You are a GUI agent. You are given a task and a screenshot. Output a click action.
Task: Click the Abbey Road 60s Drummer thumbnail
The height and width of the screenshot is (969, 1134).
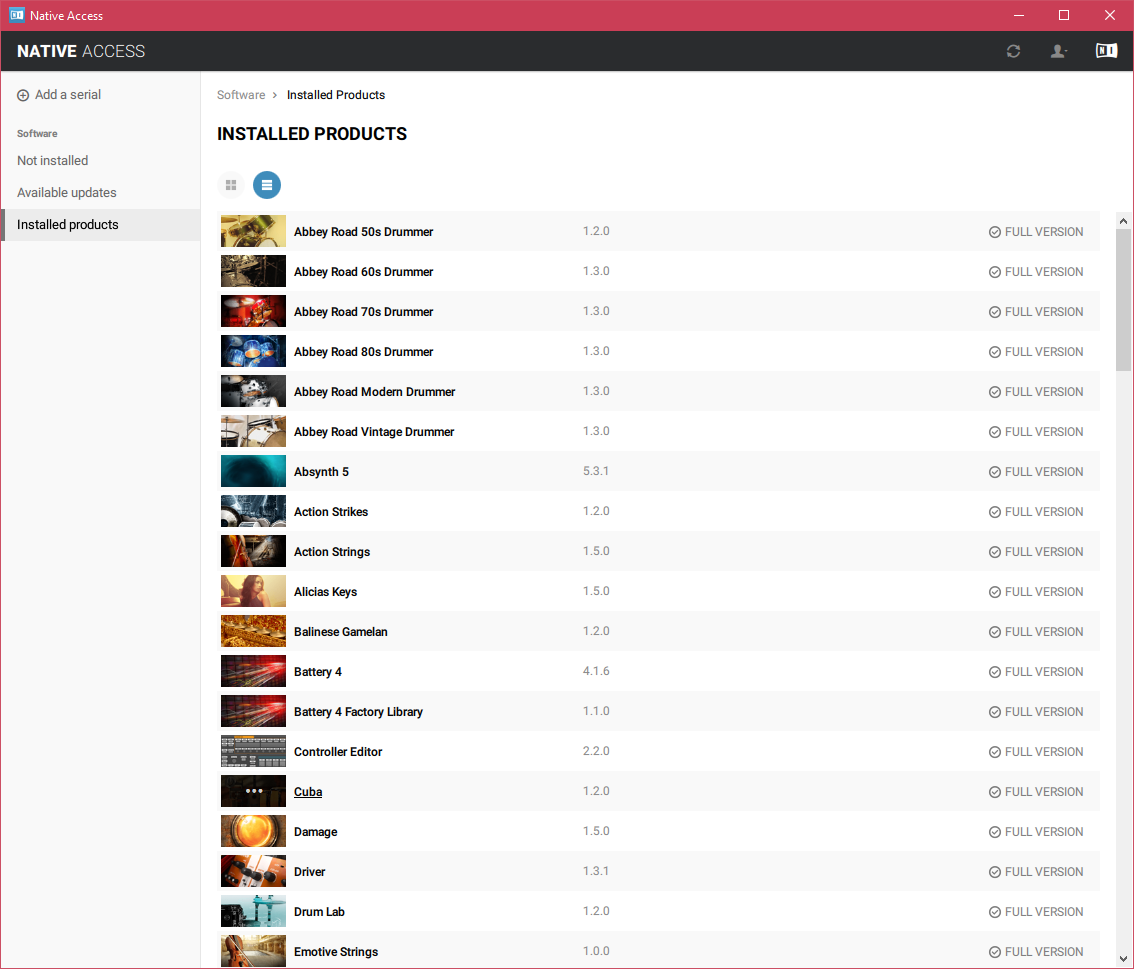pyautogui.click(x=253, y=271)
